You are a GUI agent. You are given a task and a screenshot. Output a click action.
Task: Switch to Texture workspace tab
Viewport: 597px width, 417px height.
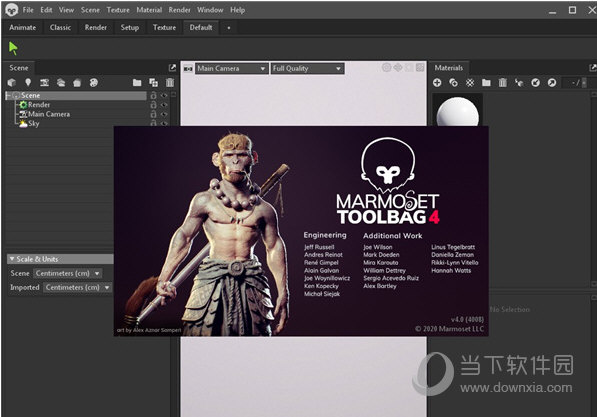point(164,28)
